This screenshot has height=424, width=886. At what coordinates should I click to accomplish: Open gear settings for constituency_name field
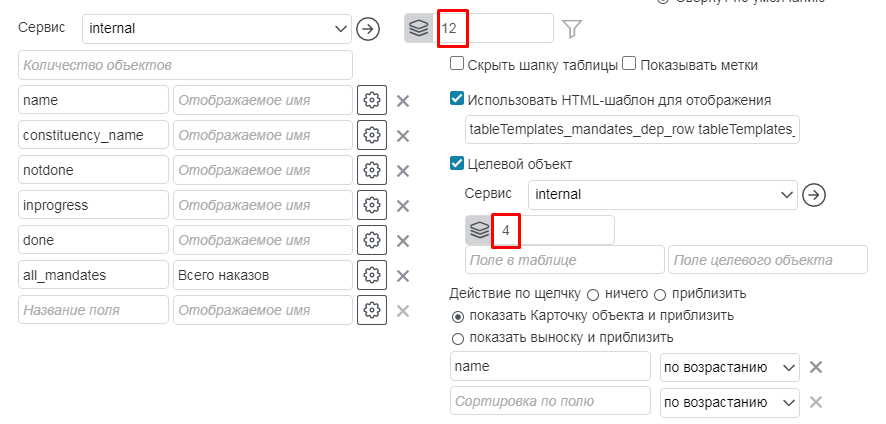(x=371, y=136)
